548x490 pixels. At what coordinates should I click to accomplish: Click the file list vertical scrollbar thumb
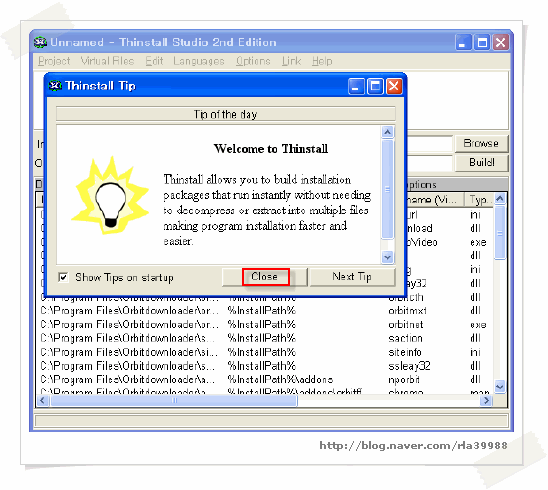(500, 232)
